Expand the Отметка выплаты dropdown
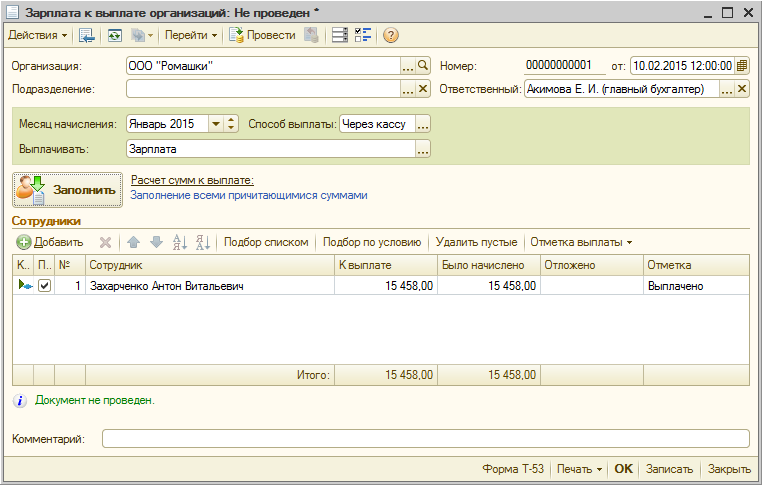Image resolution: width=762 pixels, height=485 pixels. click(580, 242)
